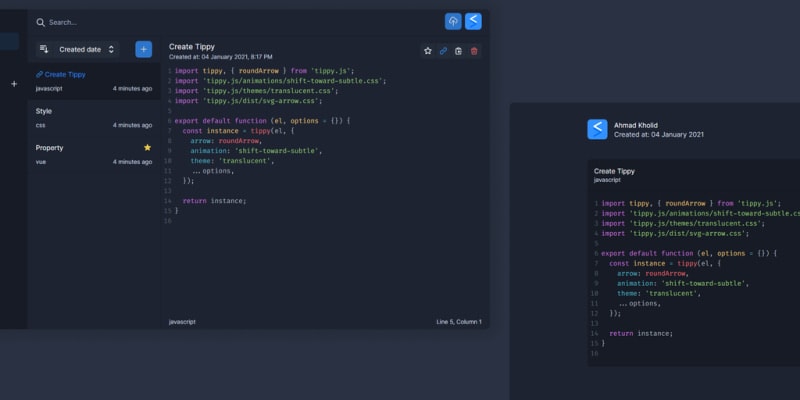The height and width of the screenshot is (400, 800).
Task: Delete the snippet with the red trash icon
Action: click(x=474, y=51)
